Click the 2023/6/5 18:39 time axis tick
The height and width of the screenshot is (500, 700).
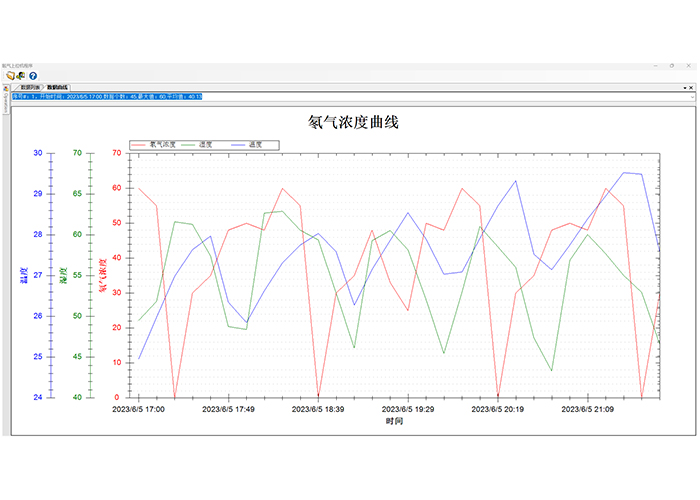pos(319,409)
